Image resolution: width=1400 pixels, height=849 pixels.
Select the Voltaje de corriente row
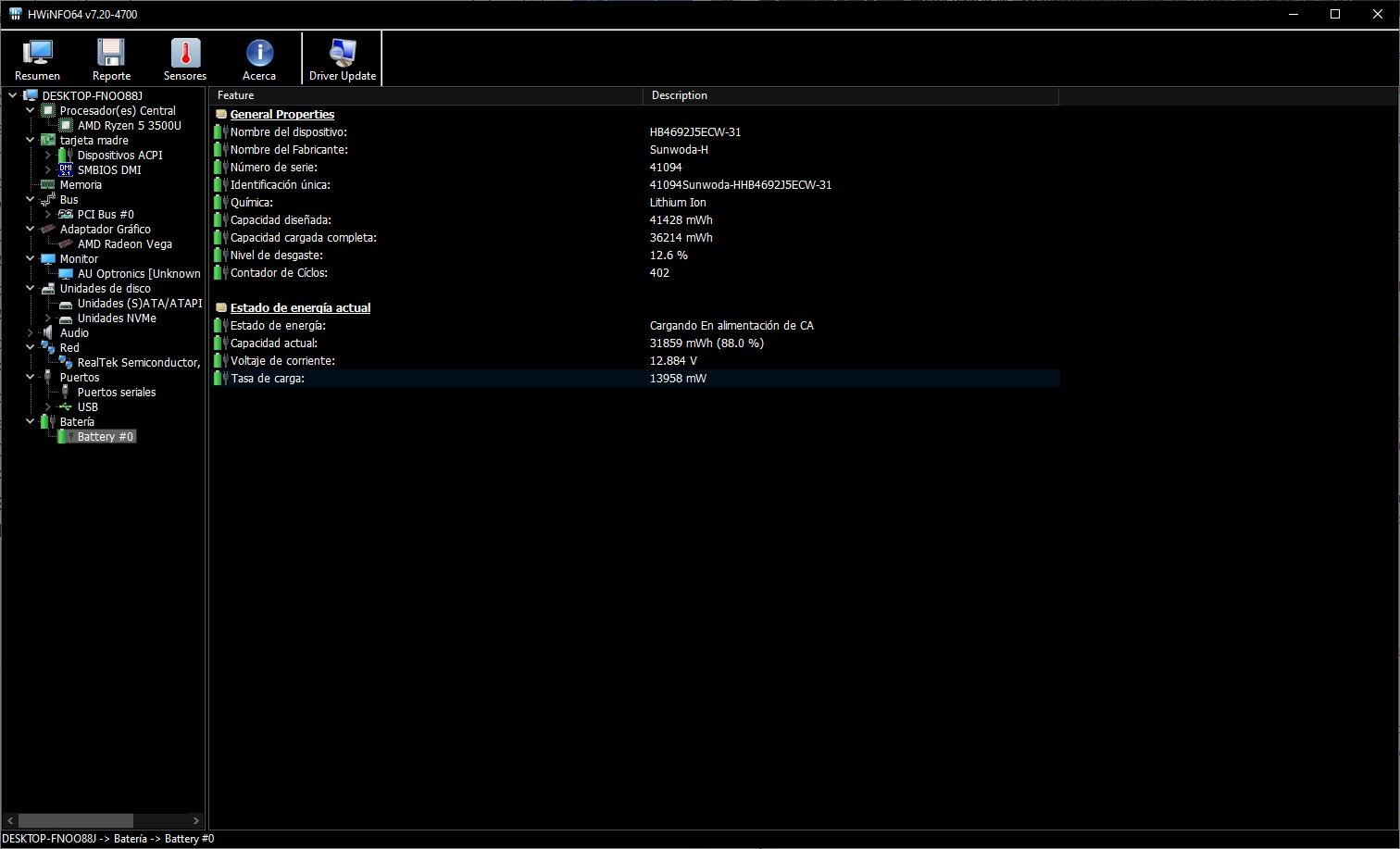pyautogui.click(x=635, y=361)
